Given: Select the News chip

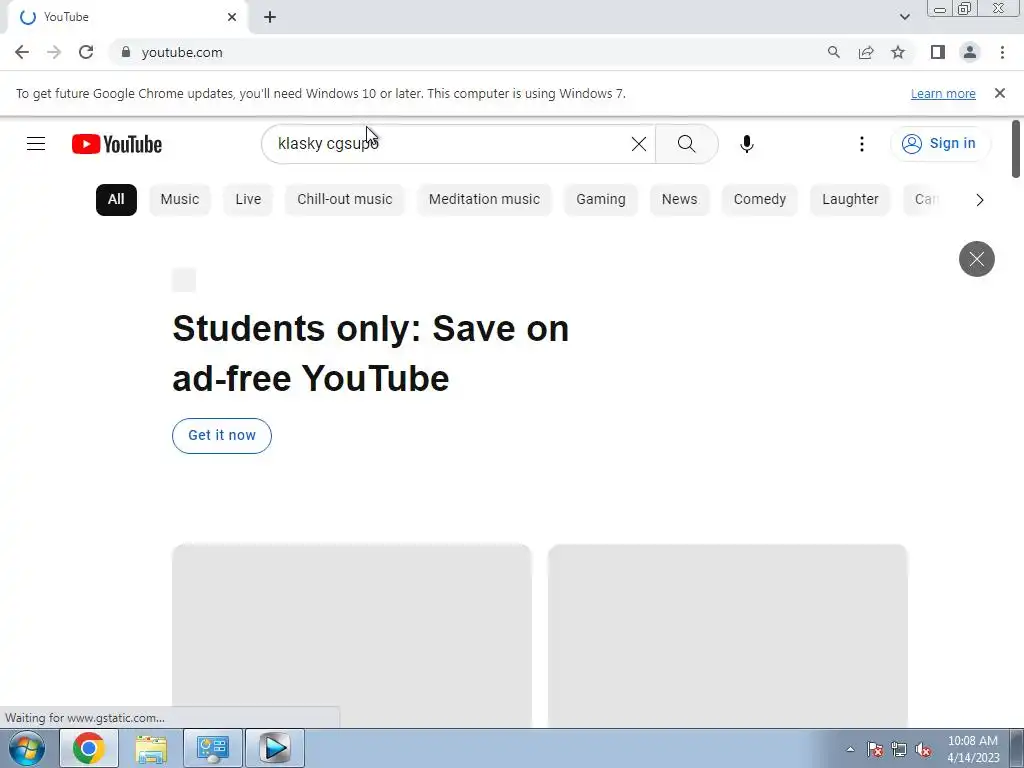Looking at the screenshot, I should pyautogui.click(x=679, y=200).
